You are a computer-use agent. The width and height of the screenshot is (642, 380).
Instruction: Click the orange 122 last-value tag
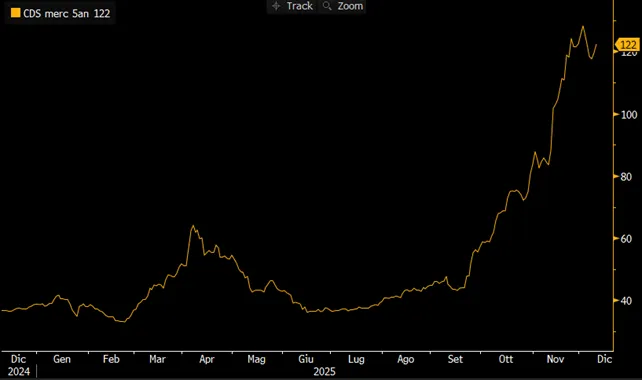pos(627,45)
